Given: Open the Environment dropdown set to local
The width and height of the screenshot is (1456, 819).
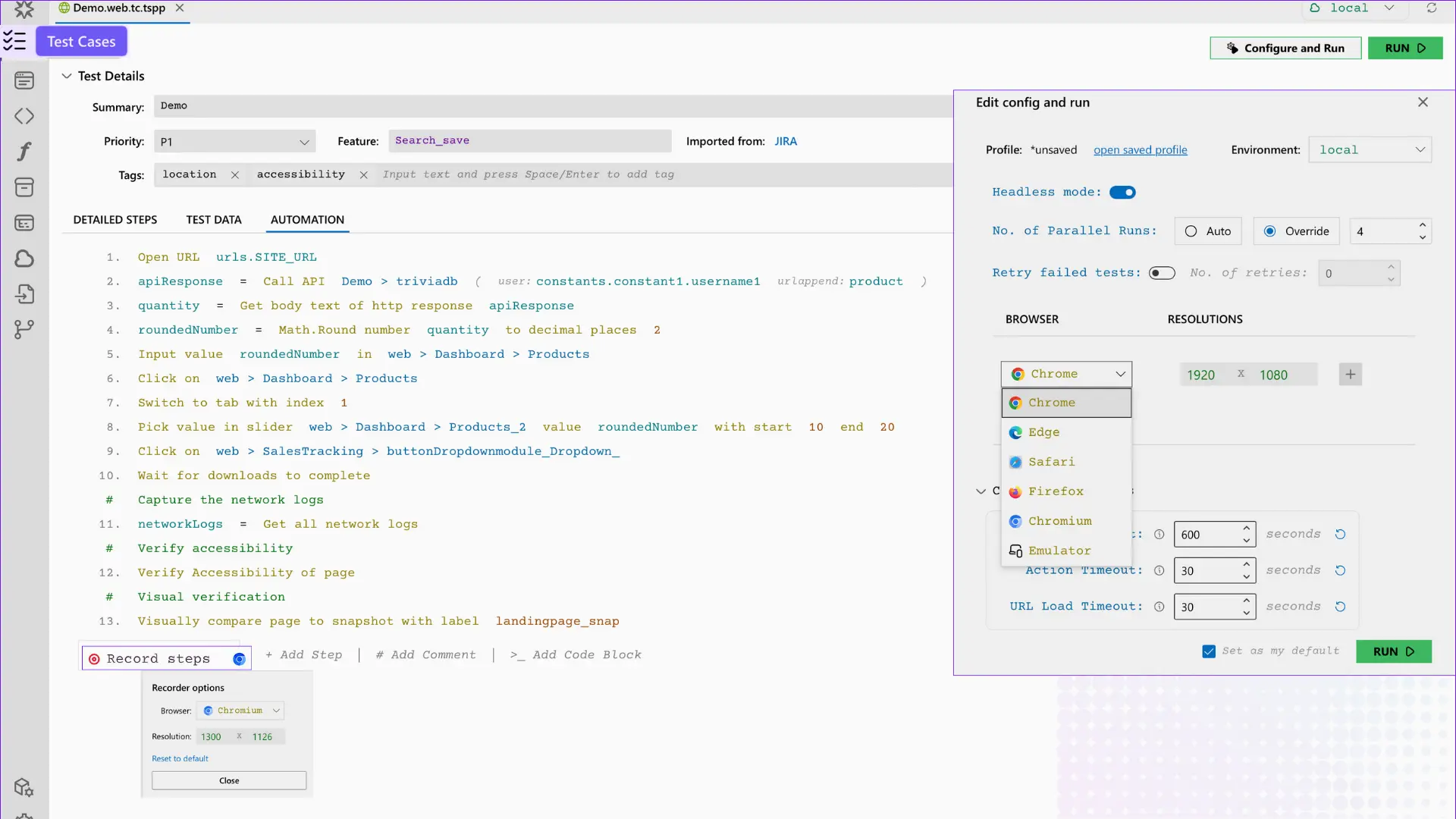Looking at the screenshot, I should click(x=1370, y=149).
